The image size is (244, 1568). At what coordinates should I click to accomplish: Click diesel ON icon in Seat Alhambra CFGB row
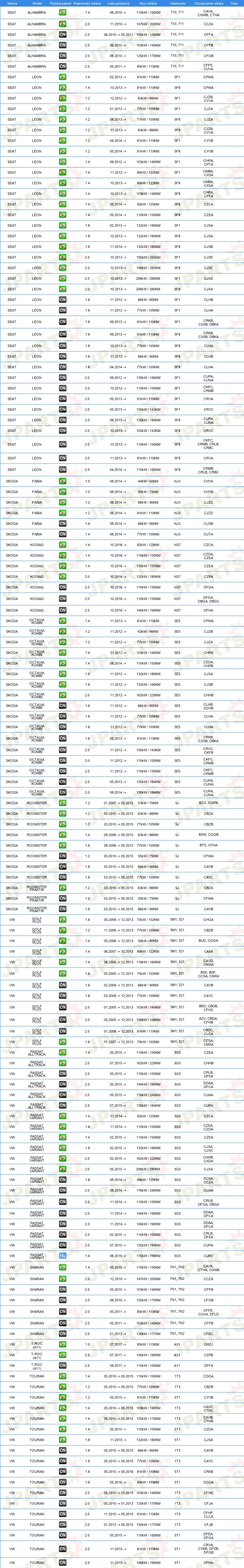tap(63, 56)
